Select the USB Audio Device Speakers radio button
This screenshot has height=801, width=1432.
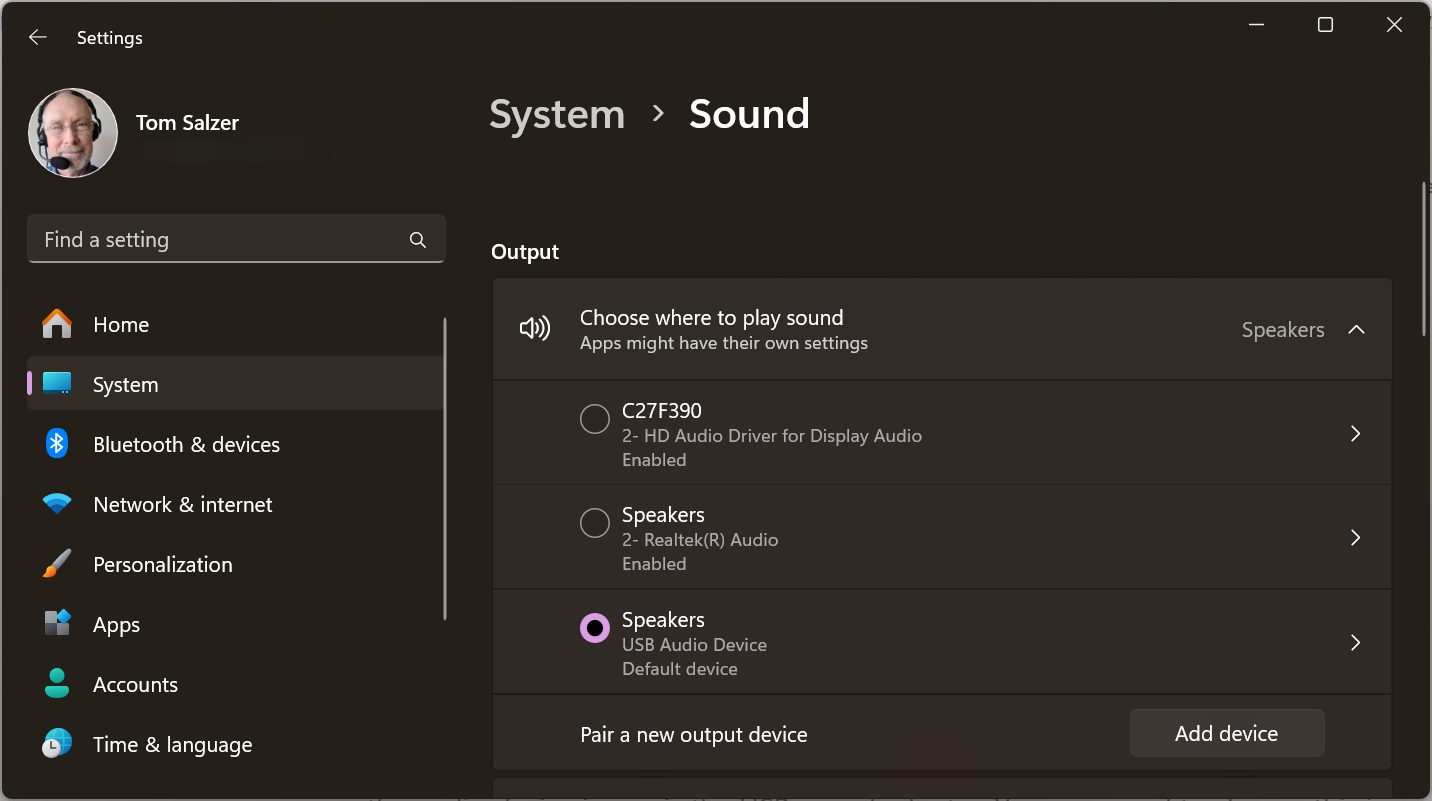pos(595,628)
